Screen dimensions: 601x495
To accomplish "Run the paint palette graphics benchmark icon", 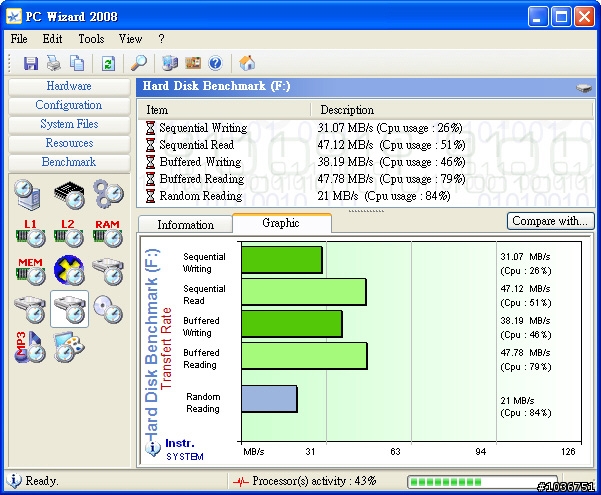I will point(69,347).
